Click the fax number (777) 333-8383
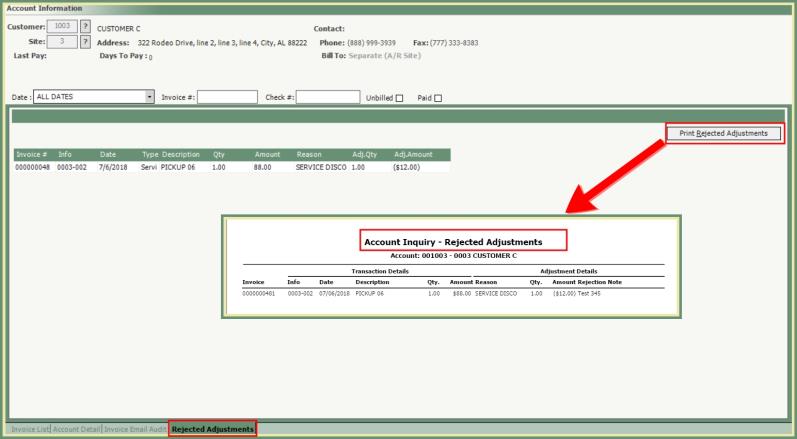The width and height of the screenshot is (797, 439). (454, 43)
